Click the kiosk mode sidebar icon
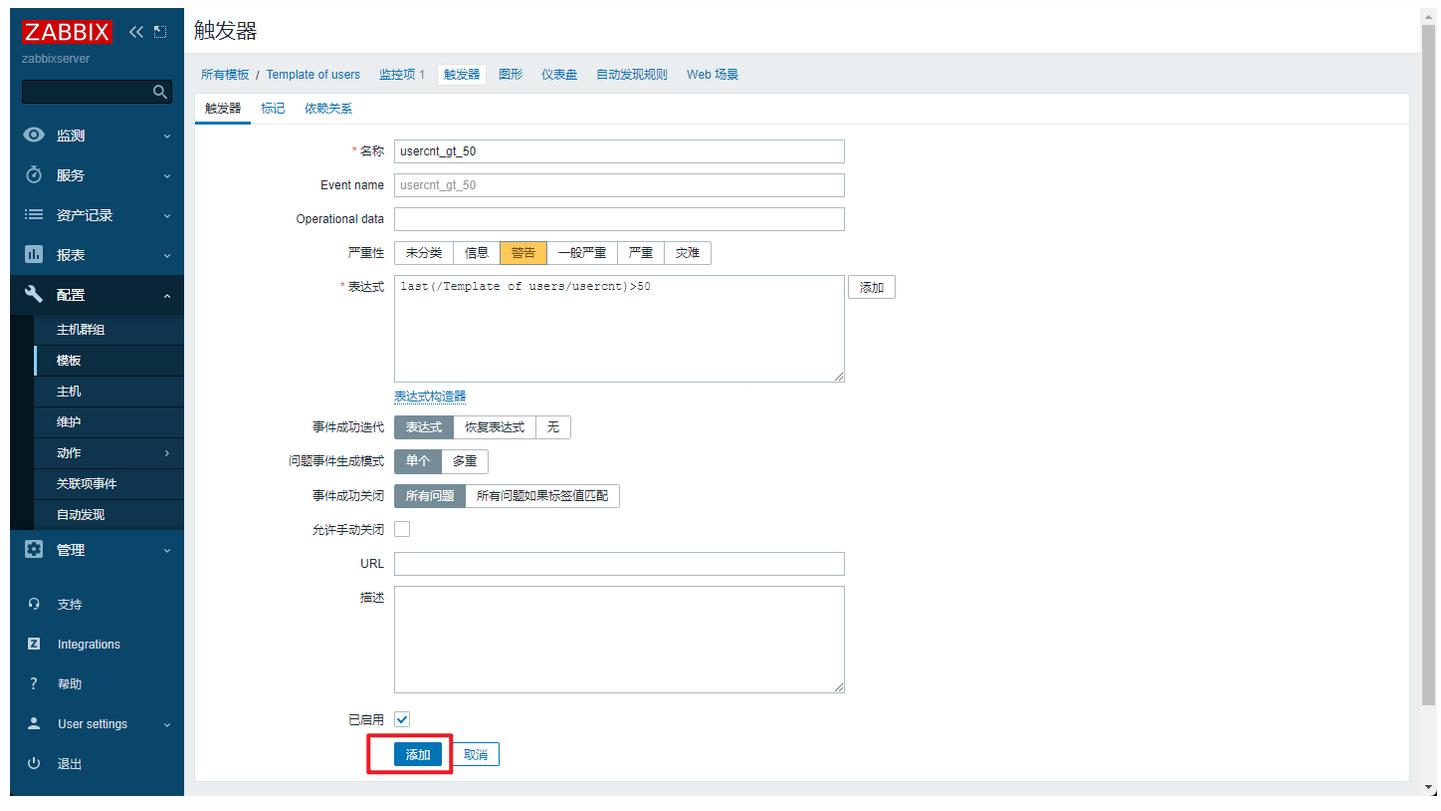 [x=160, y=31]
